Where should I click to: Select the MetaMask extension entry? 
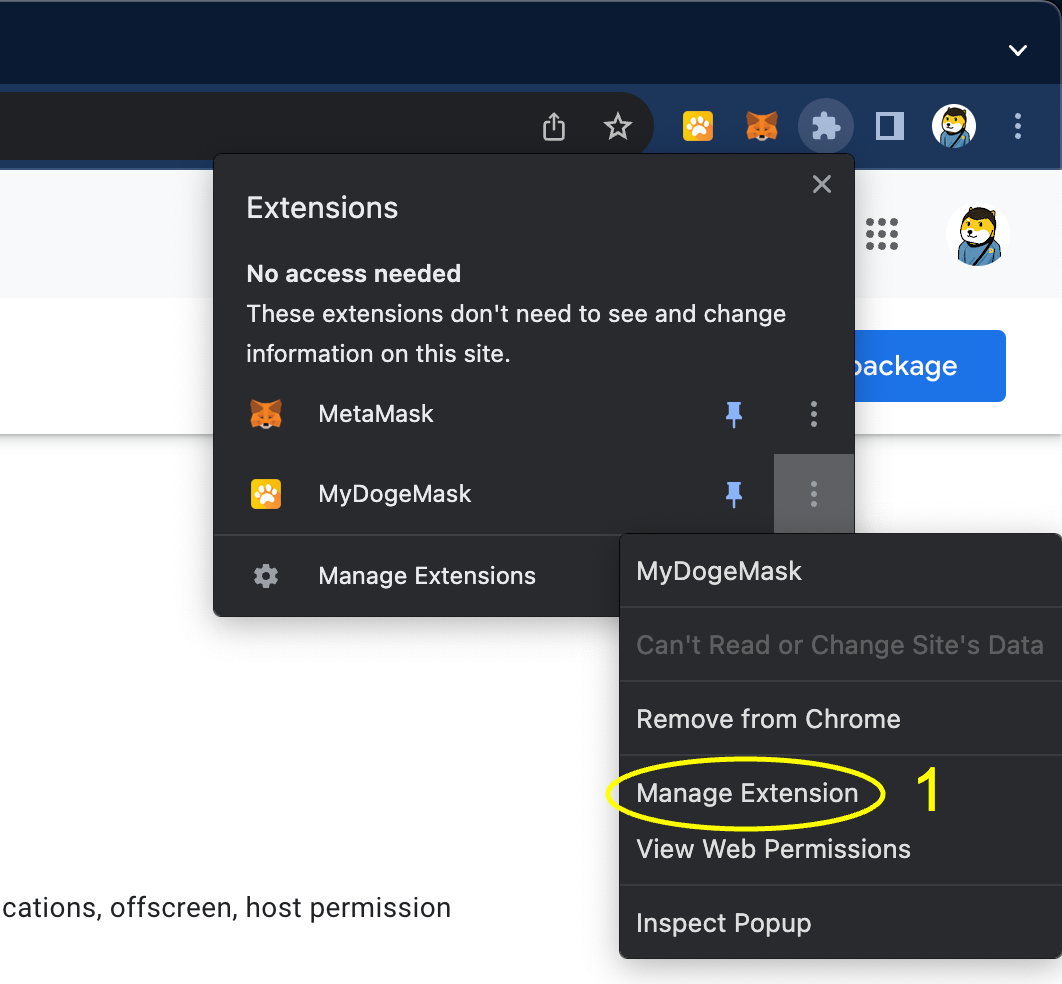[461, 414]
